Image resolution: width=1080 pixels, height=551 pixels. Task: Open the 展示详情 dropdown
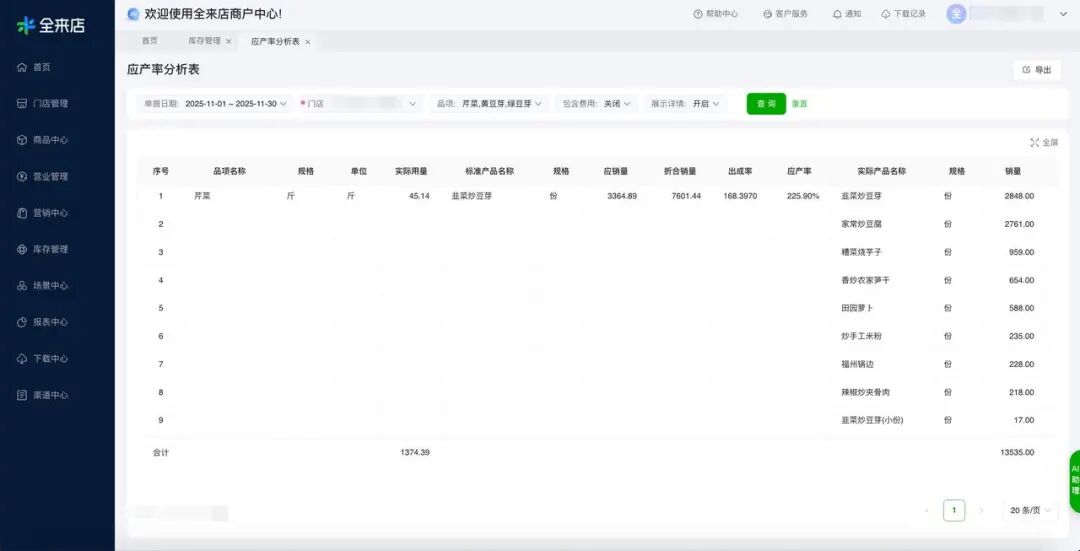[685, 103]
